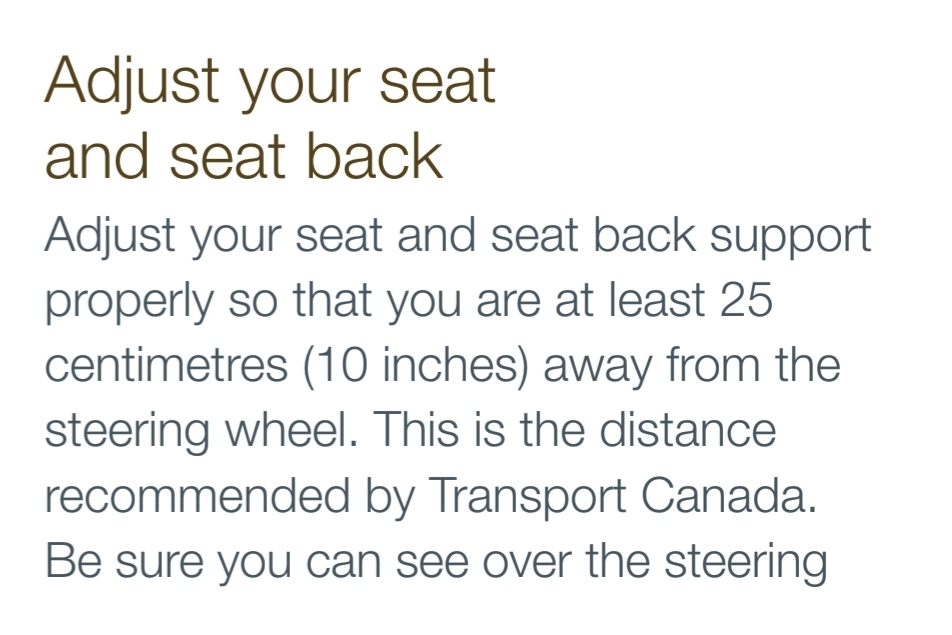Click the word "properly"
Viewport: 952px width, 635px height.
pyautogui.click(x=130, y=302)
